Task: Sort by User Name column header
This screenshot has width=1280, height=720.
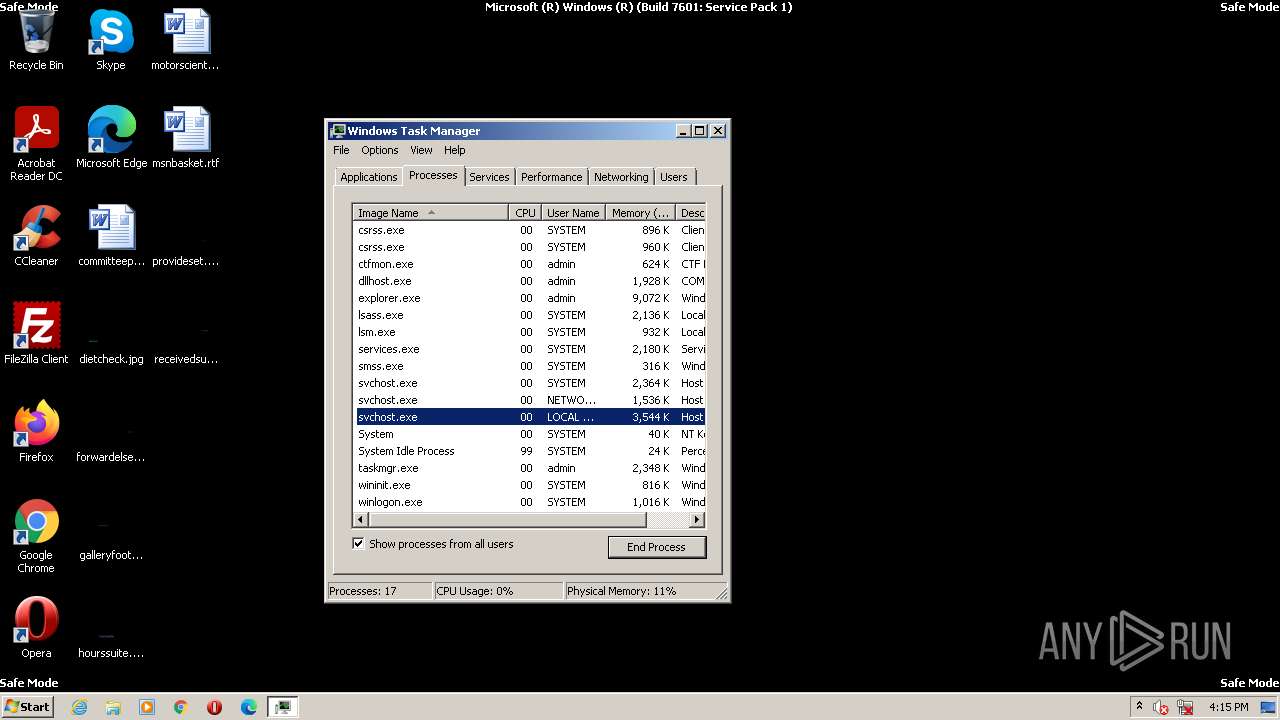Action: click(x=573, y=213)
